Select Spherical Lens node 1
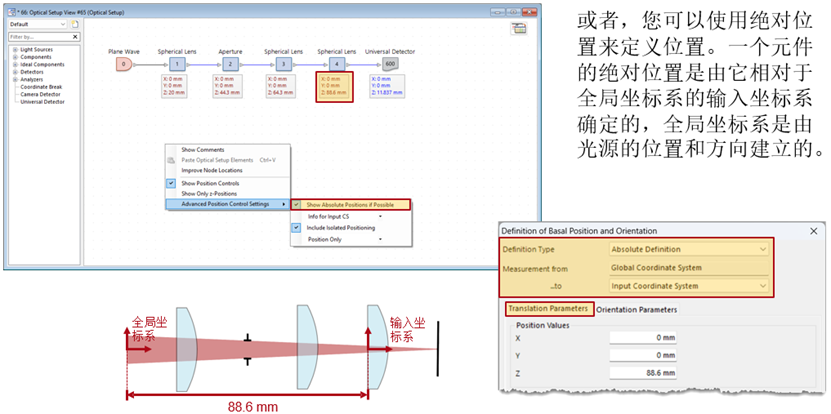This screenshot has width=831, height=414. [x=177, y=65]
